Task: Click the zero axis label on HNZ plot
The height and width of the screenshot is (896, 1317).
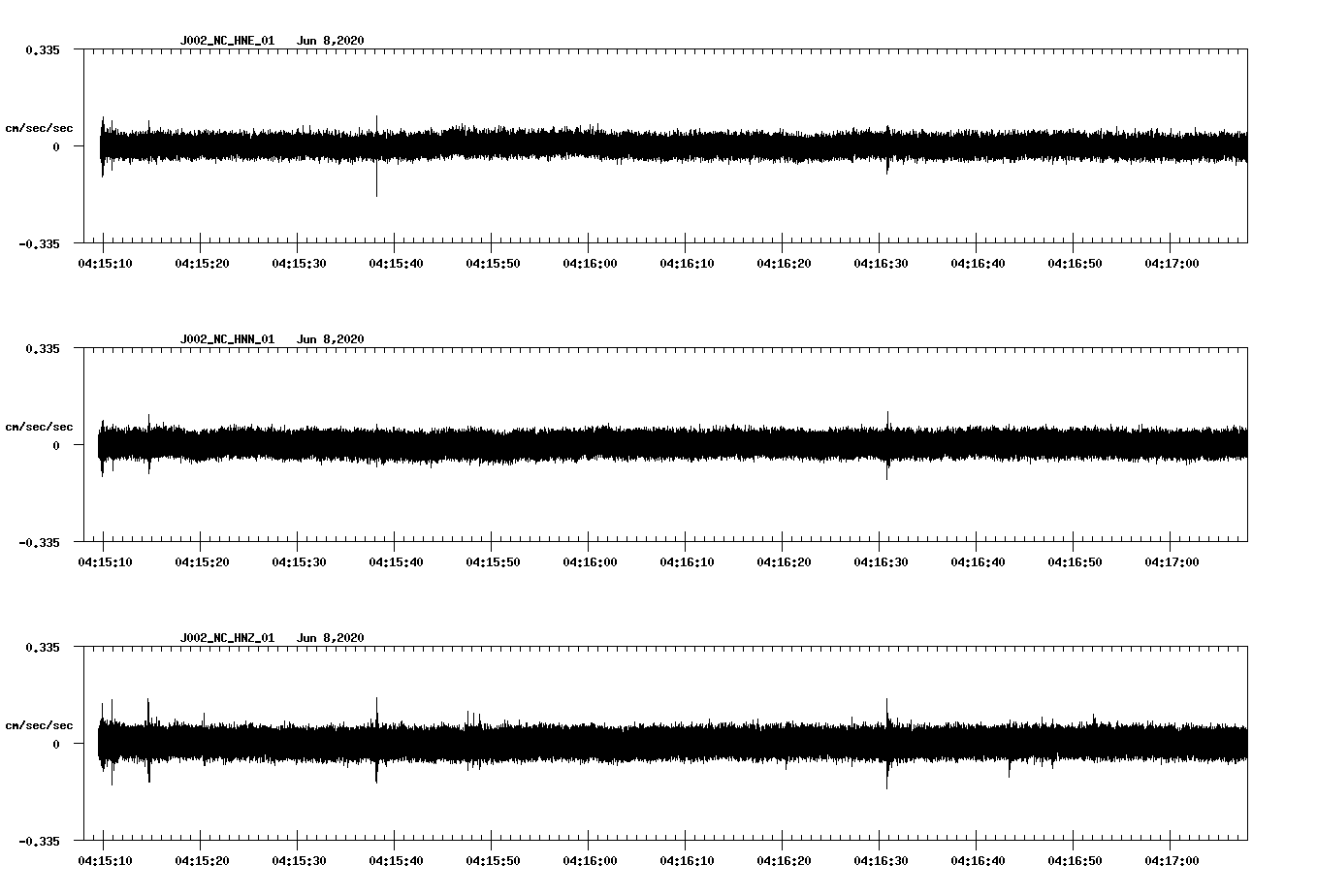Action: coord(56,745)
